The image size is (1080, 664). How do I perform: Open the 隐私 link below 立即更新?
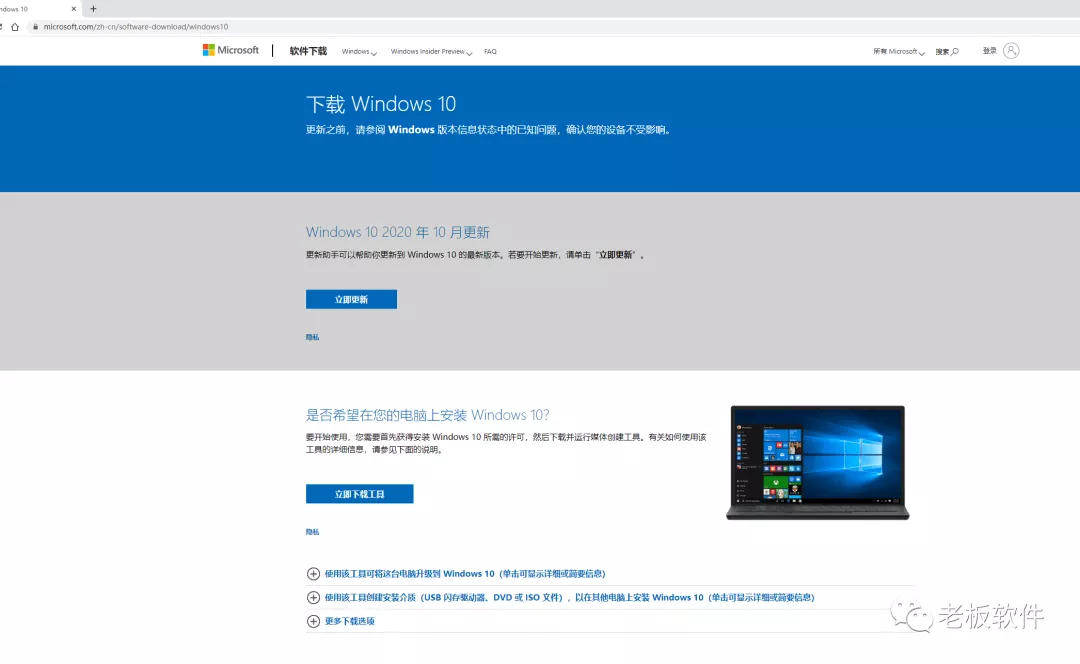tap(312, 337)
